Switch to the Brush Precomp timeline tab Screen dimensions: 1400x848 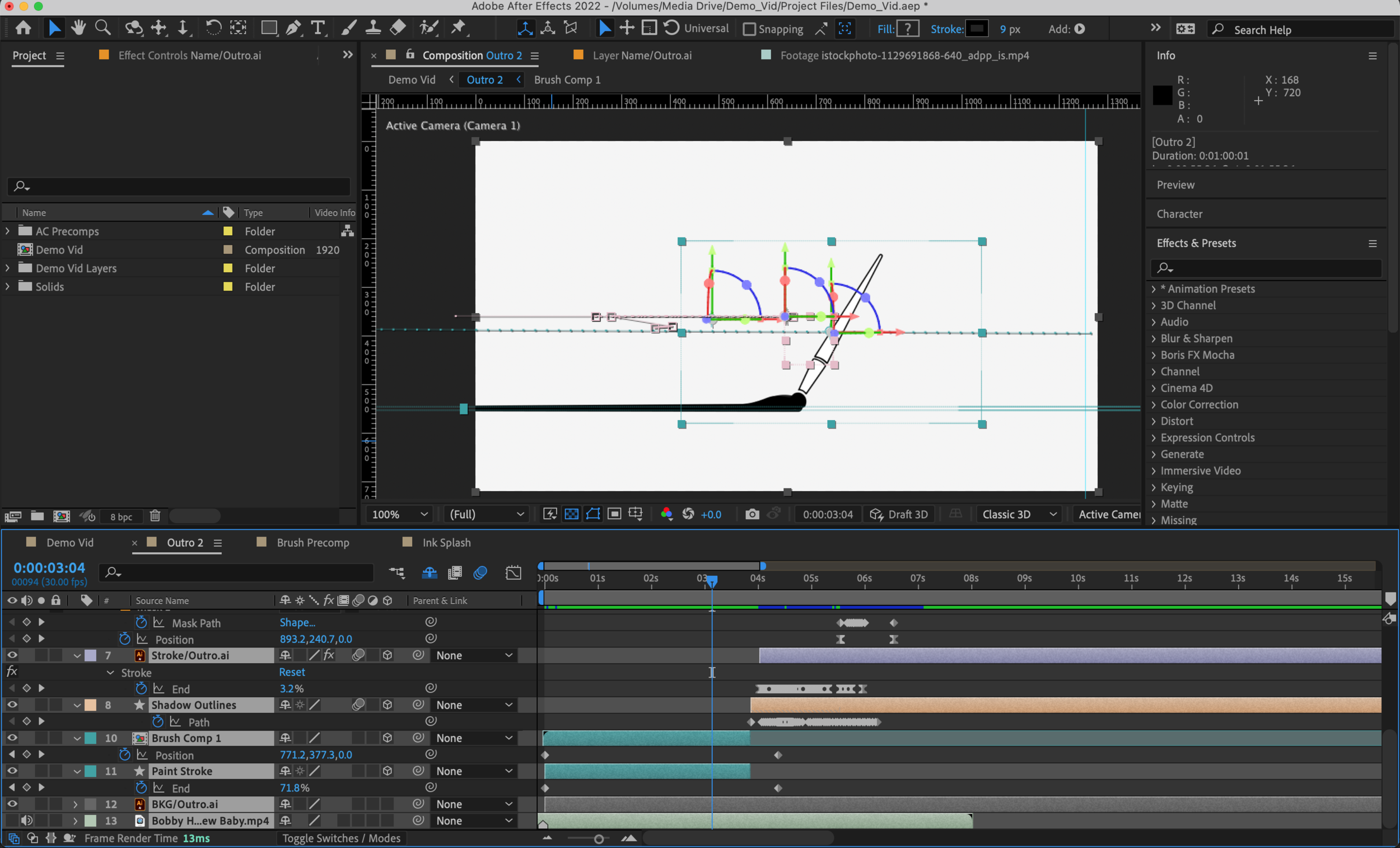312,542
